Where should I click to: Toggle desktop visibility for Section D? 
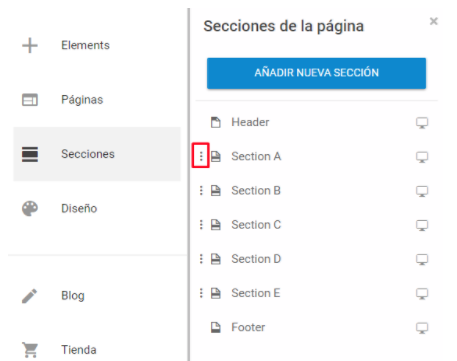point(422,260)
